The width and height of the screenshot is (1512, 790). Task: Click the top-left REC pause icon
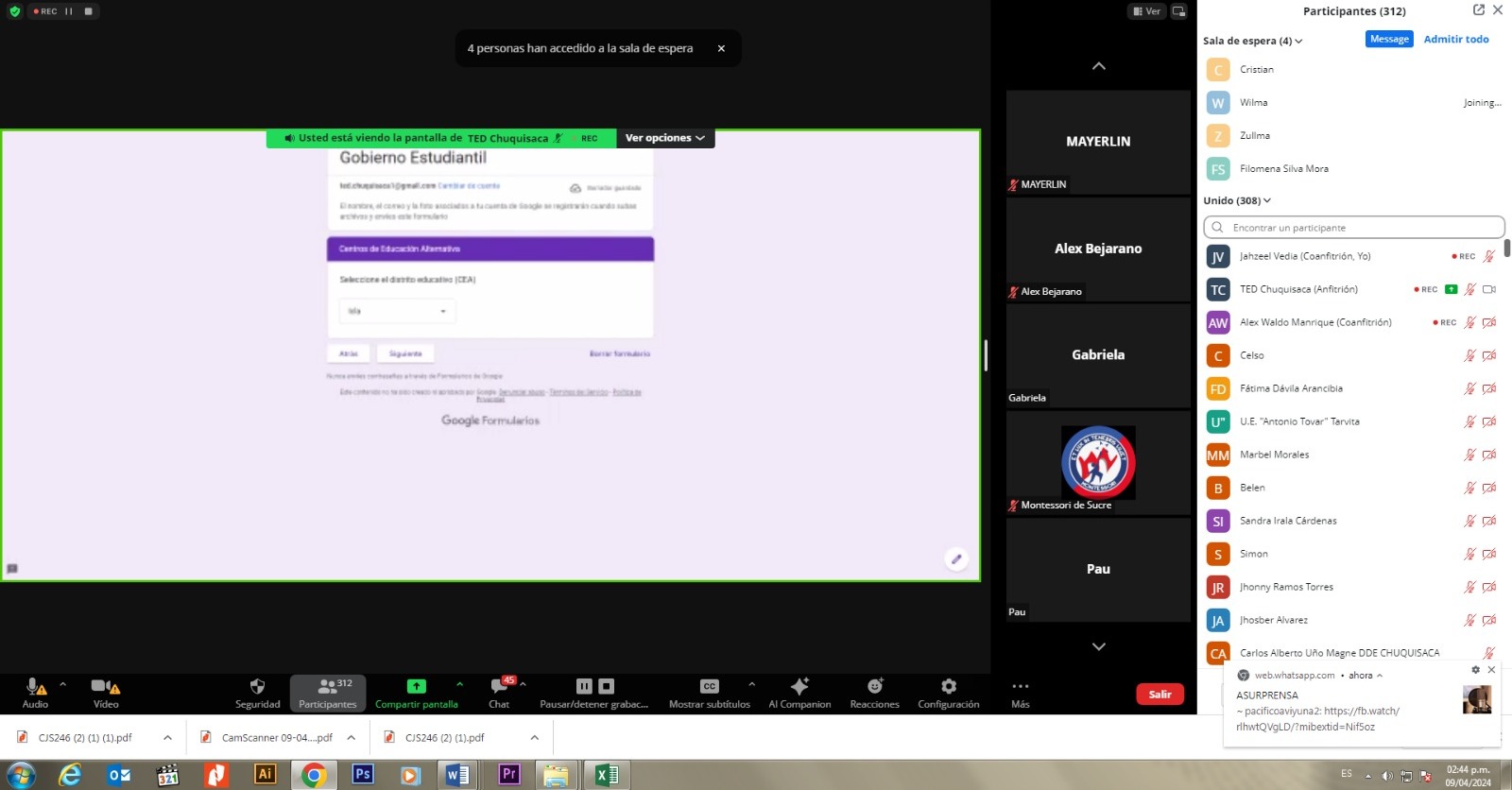pos(68,11)
